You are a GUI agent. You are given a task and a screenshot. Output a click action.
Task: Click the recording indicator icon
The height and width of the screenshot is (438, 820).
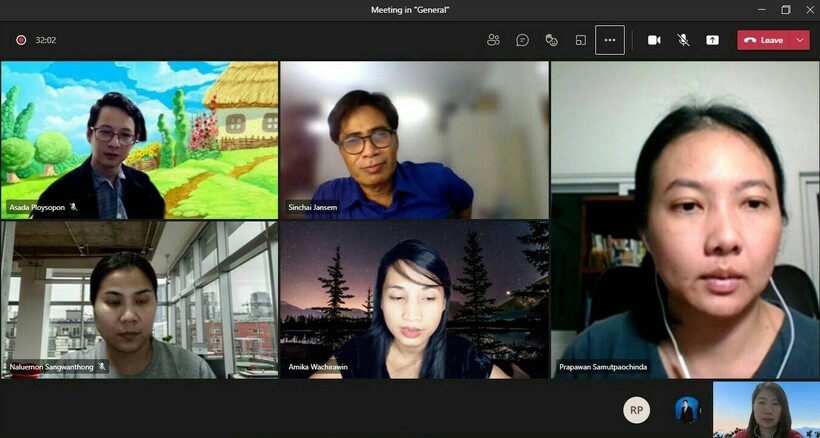pyautogui.click(x=21, y=40)
